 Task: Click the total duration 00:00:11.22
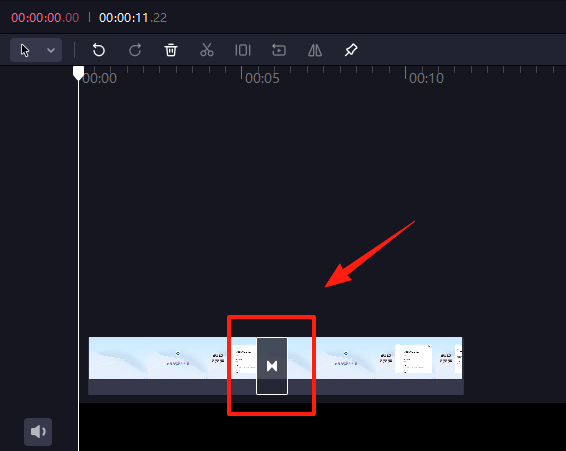[133, 18]
